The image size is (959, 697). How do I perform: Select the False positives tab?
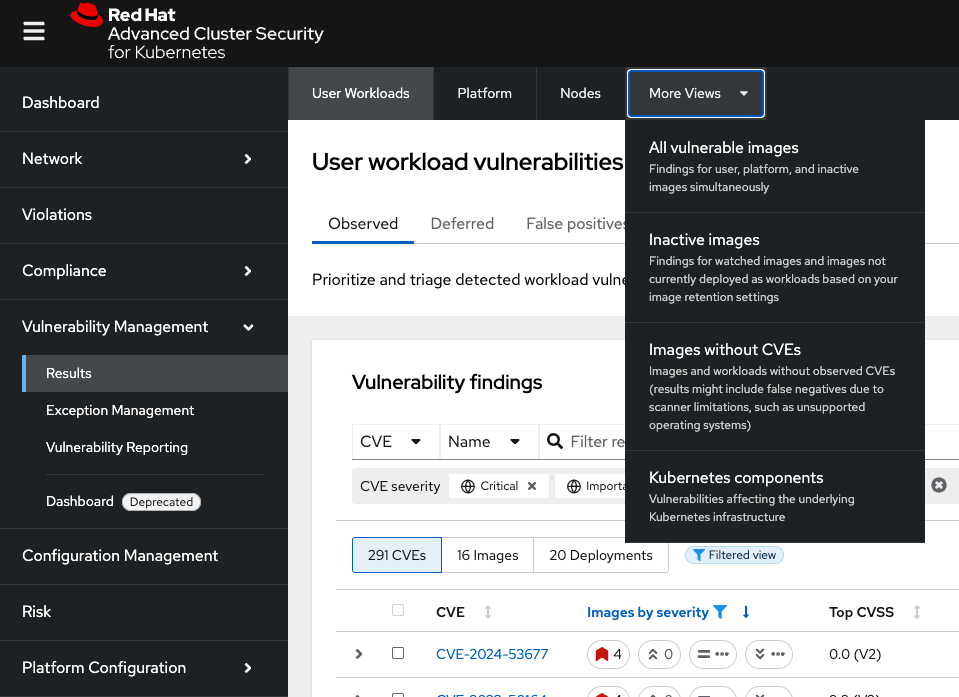[576, 224]
